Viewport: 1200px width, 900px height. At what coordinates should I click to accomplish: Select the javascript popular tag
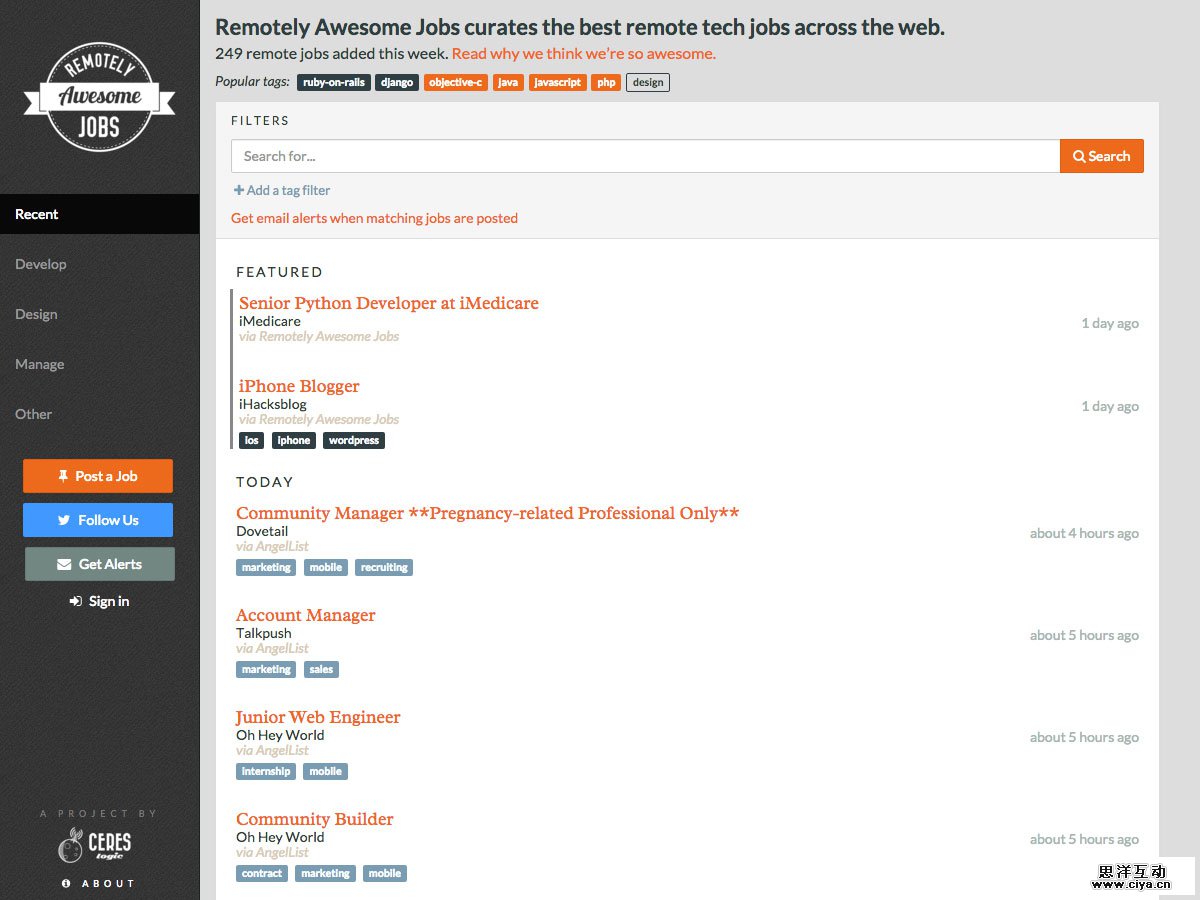(557, 82)
